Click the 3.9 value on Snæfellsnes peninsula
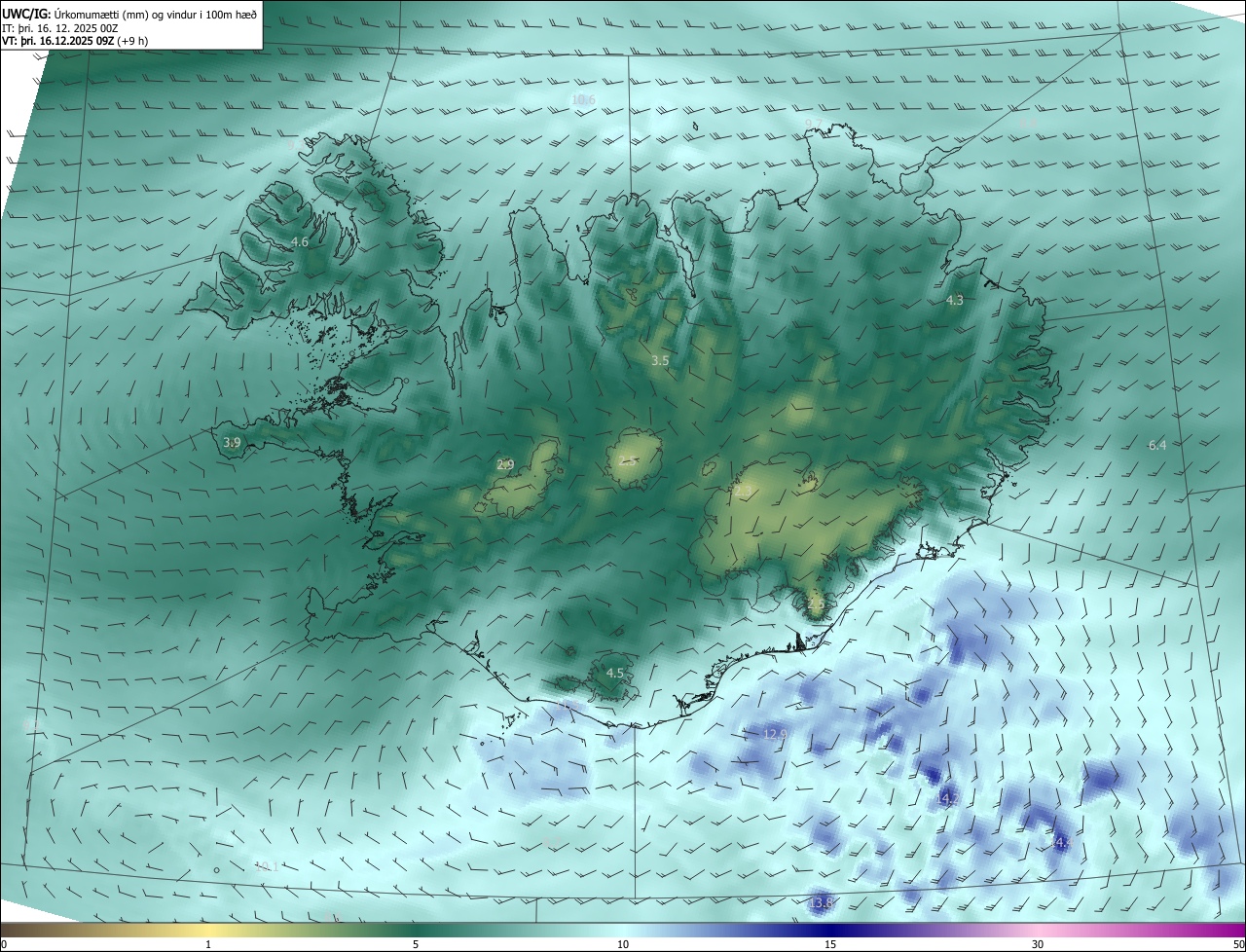1246x952 pixels. [x=232, y=443]
